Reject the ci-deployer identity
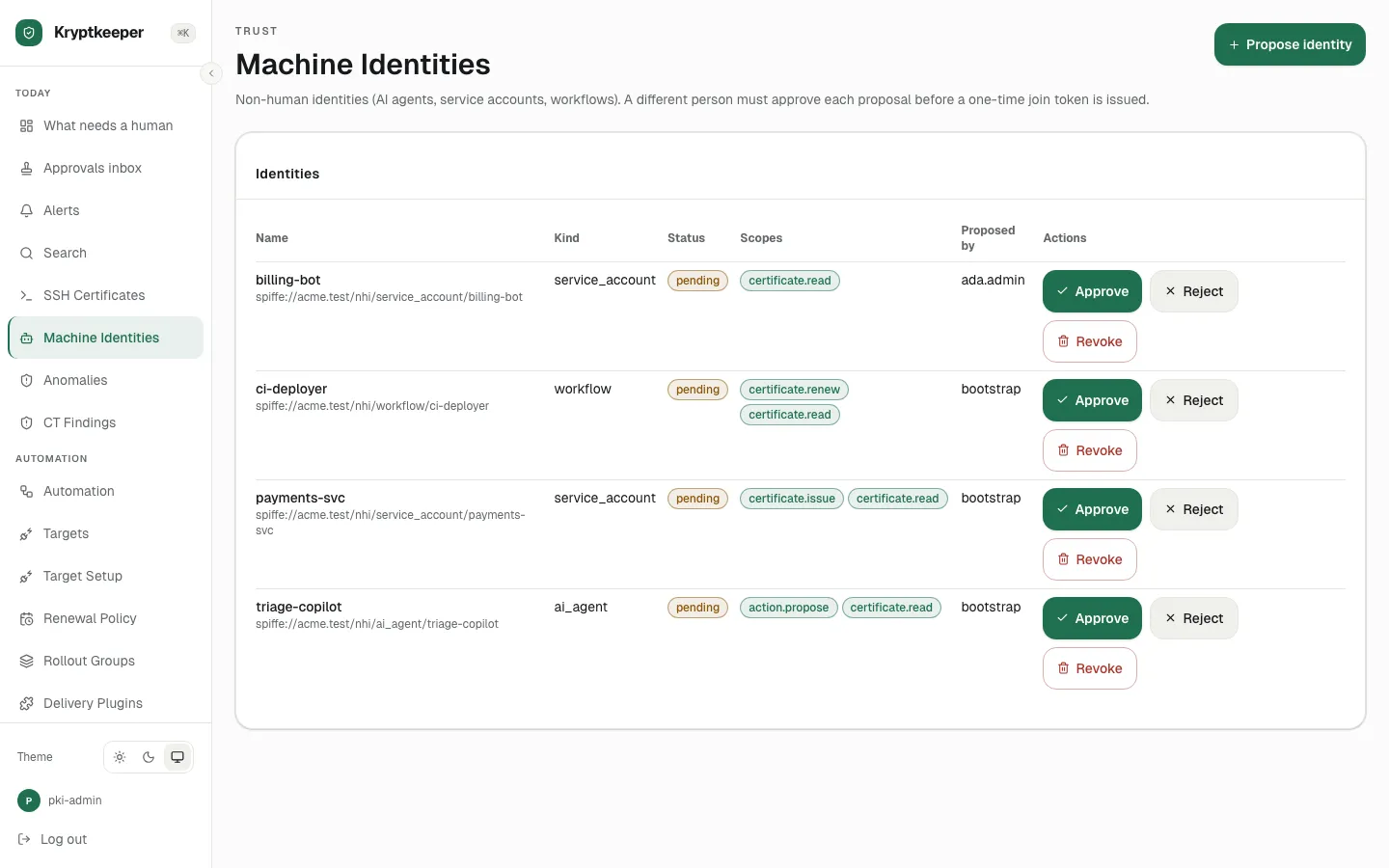This screenshot has width=1389, height=868. (x=1194, y=400)
